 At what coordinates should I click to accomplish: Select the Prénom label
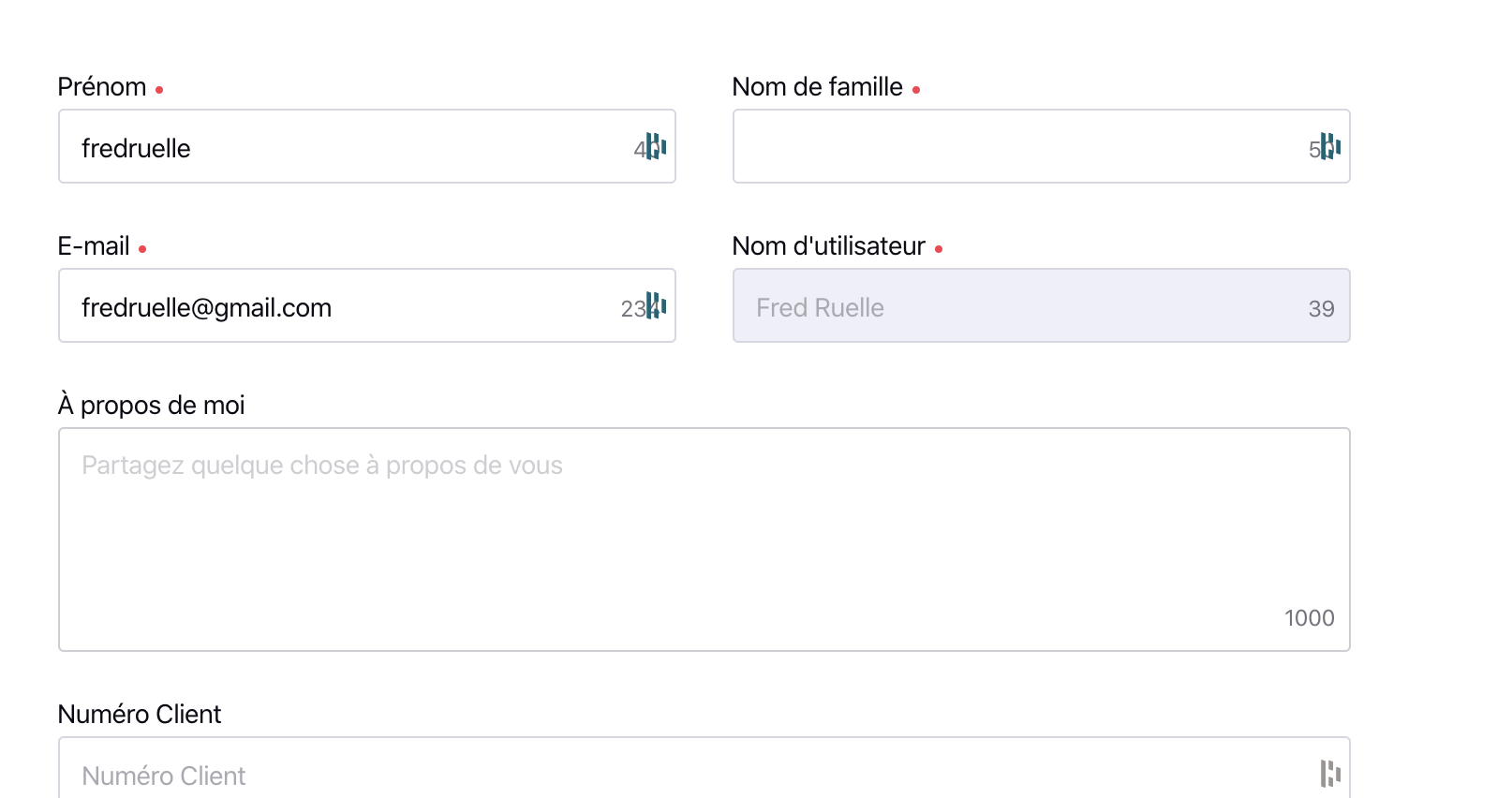(102, 87)
